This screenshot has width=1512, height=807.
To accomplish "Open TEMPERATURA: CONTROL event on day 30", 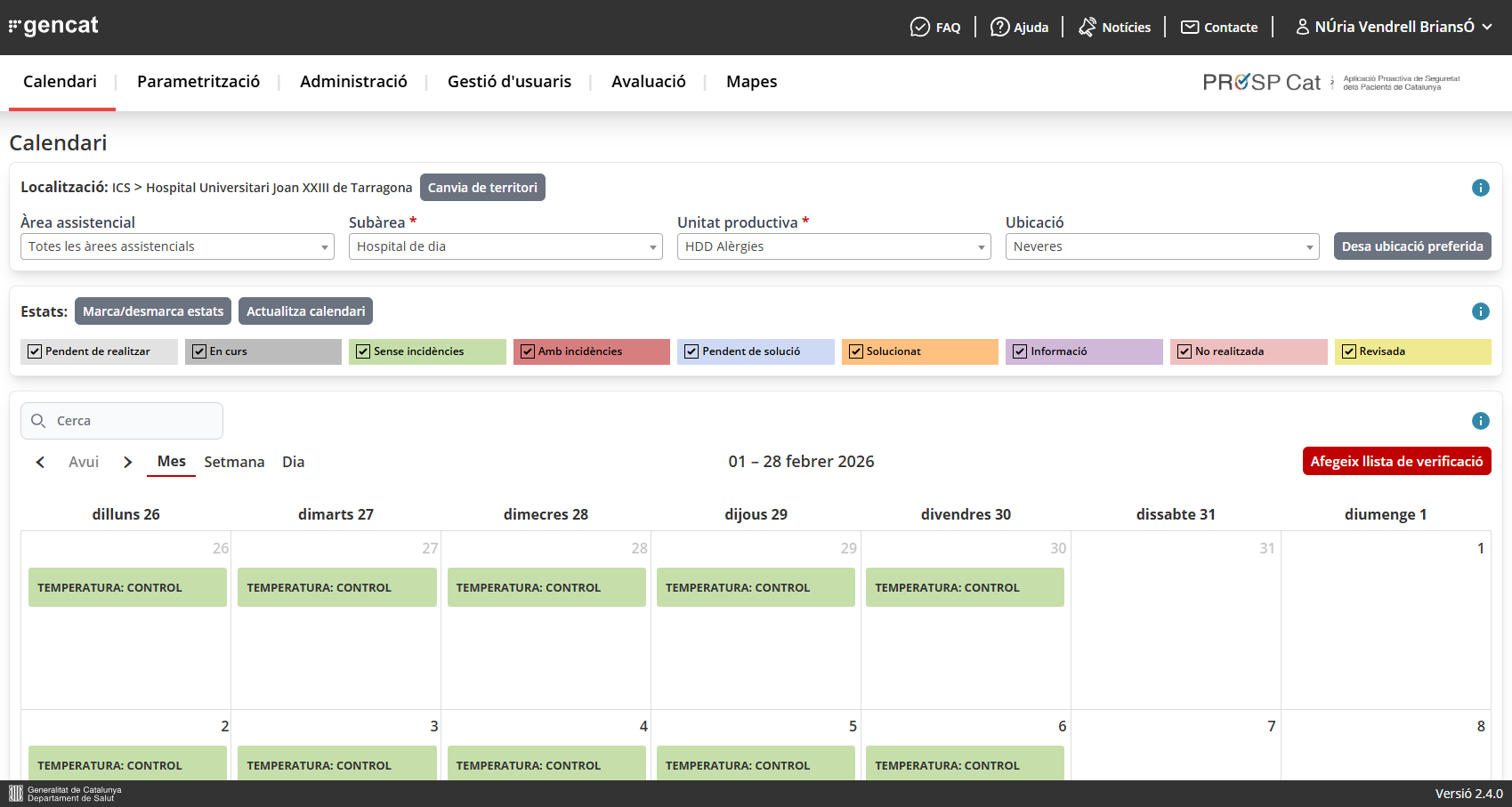I will [x=965, y=587].
